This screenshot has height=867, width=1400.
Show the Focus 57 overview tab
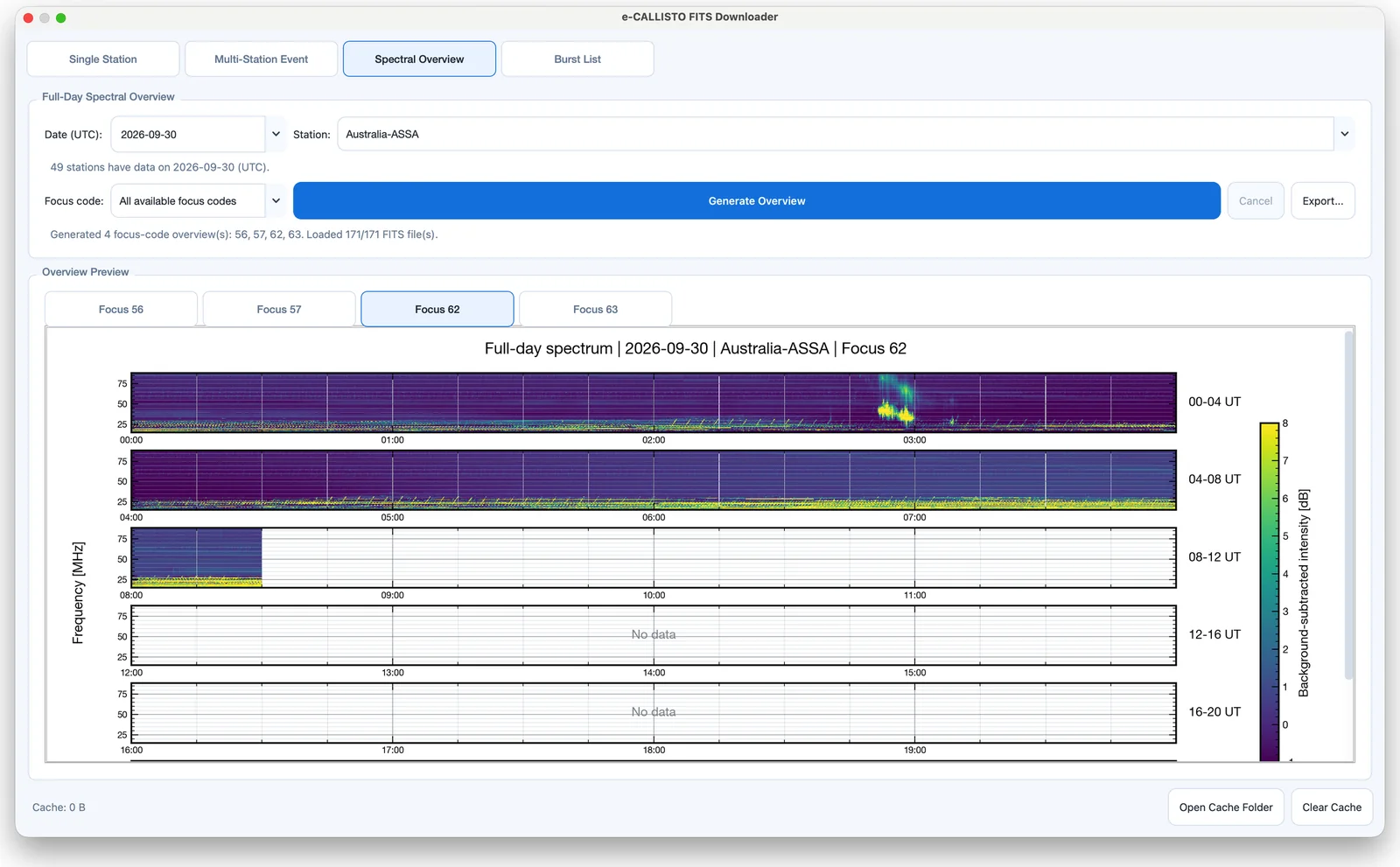coord(279,310)
